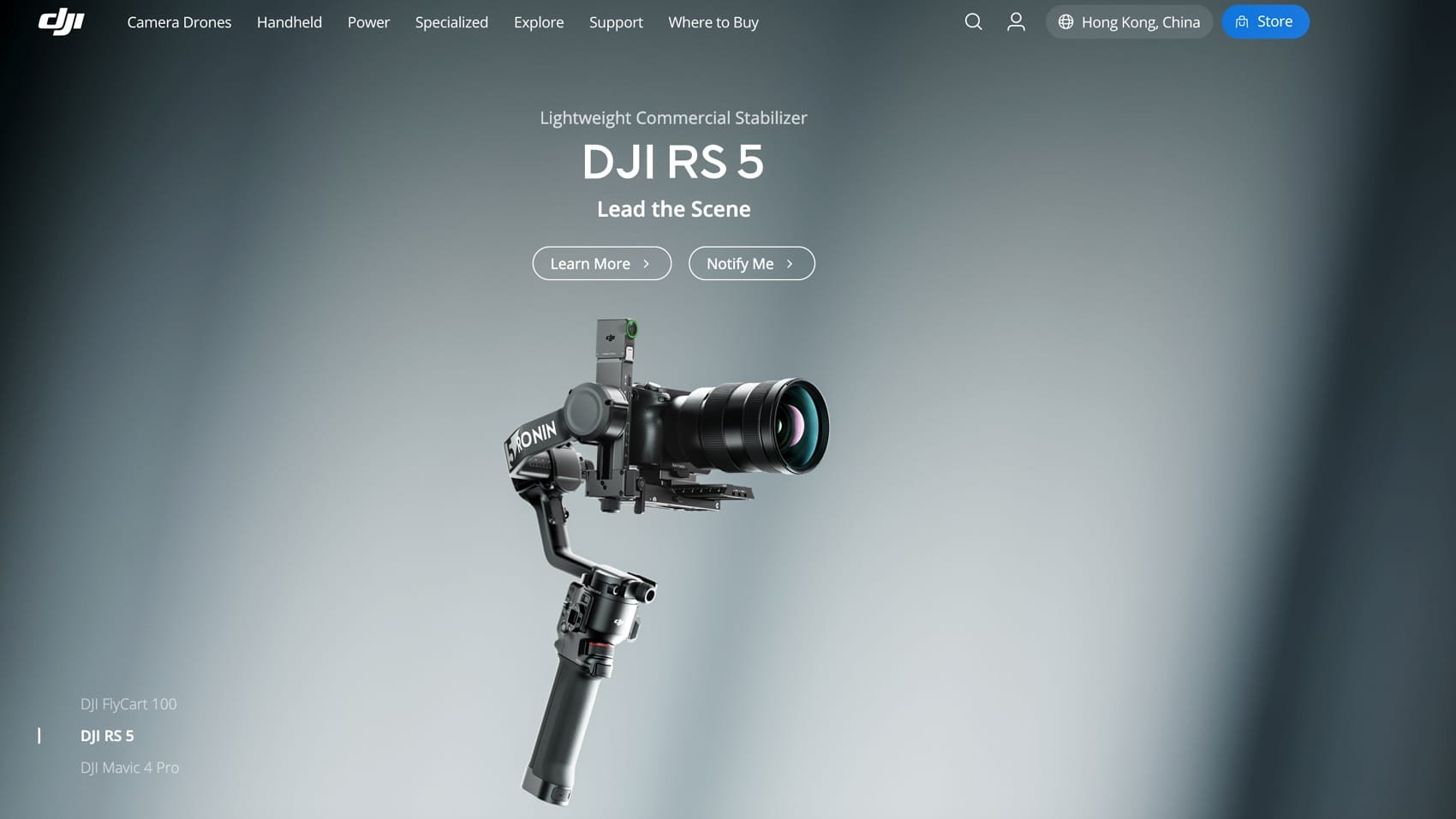The height and width of the screenshot is (819, 1456).
Task: Expand the Specialized products menu
Action: point(451,22)
